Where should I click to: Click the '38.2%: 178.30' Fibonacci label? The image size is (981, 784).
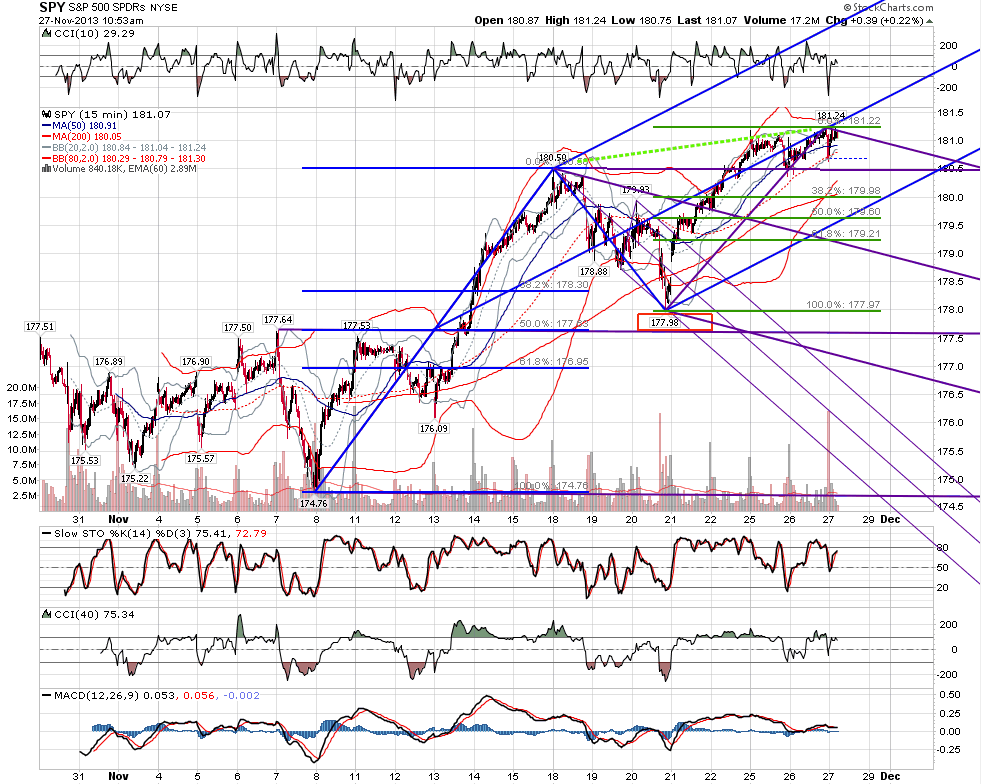(554, 285)
